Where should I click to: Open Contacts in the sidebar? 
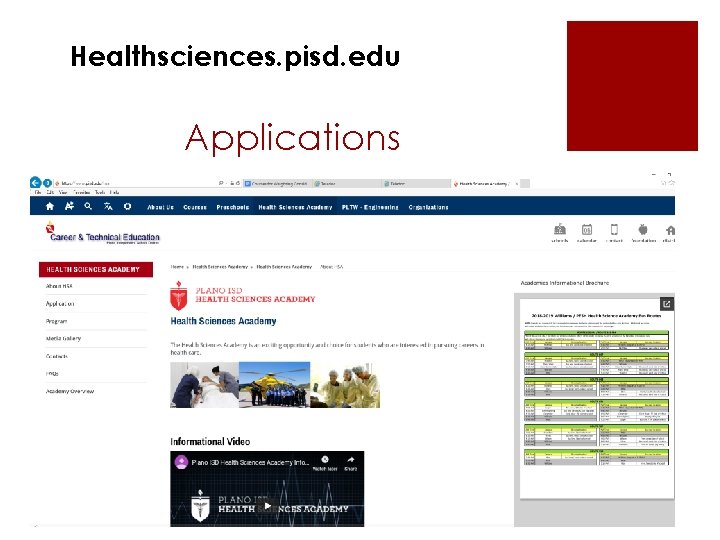pos(57,356)
